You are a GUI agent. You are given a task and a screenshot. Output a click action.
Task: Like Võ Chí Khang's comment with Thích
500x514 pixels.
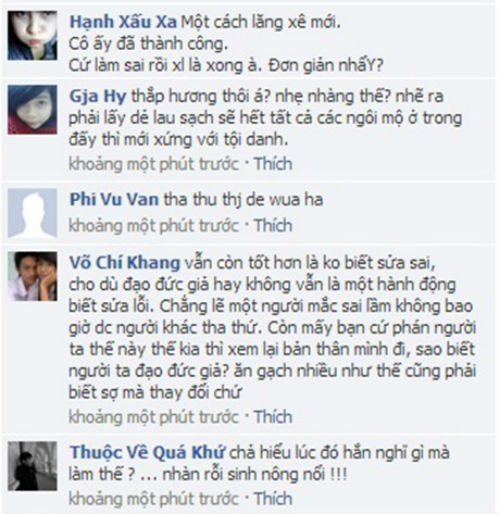coord(273,417)
